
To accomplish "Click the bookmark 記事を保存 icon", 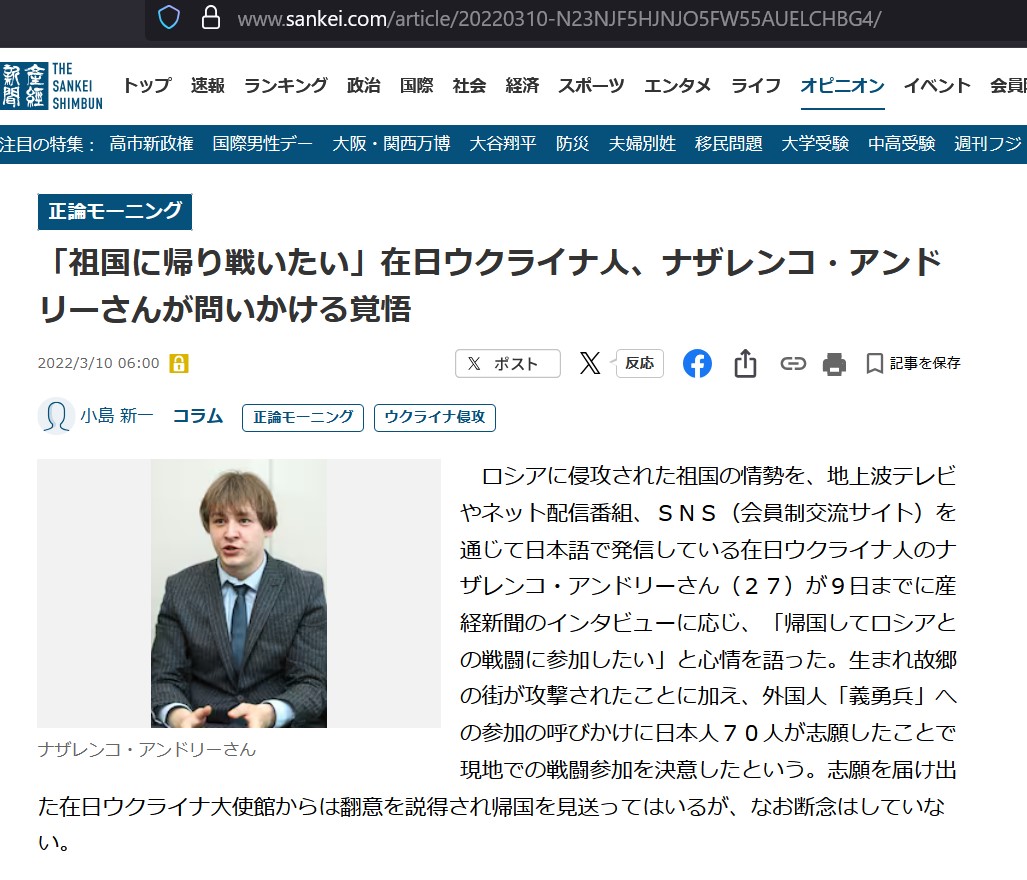I will pyautogui.click(x=874, y=363).
